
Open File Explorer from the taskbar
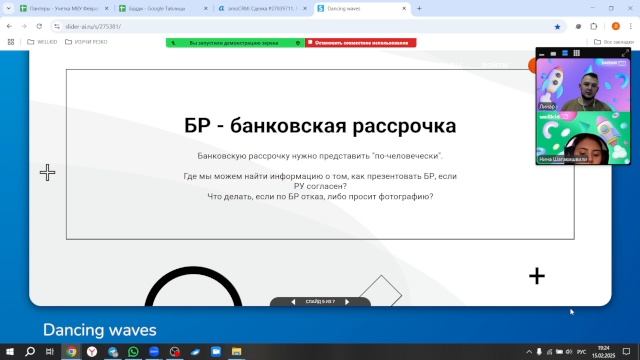pos(236,351)
